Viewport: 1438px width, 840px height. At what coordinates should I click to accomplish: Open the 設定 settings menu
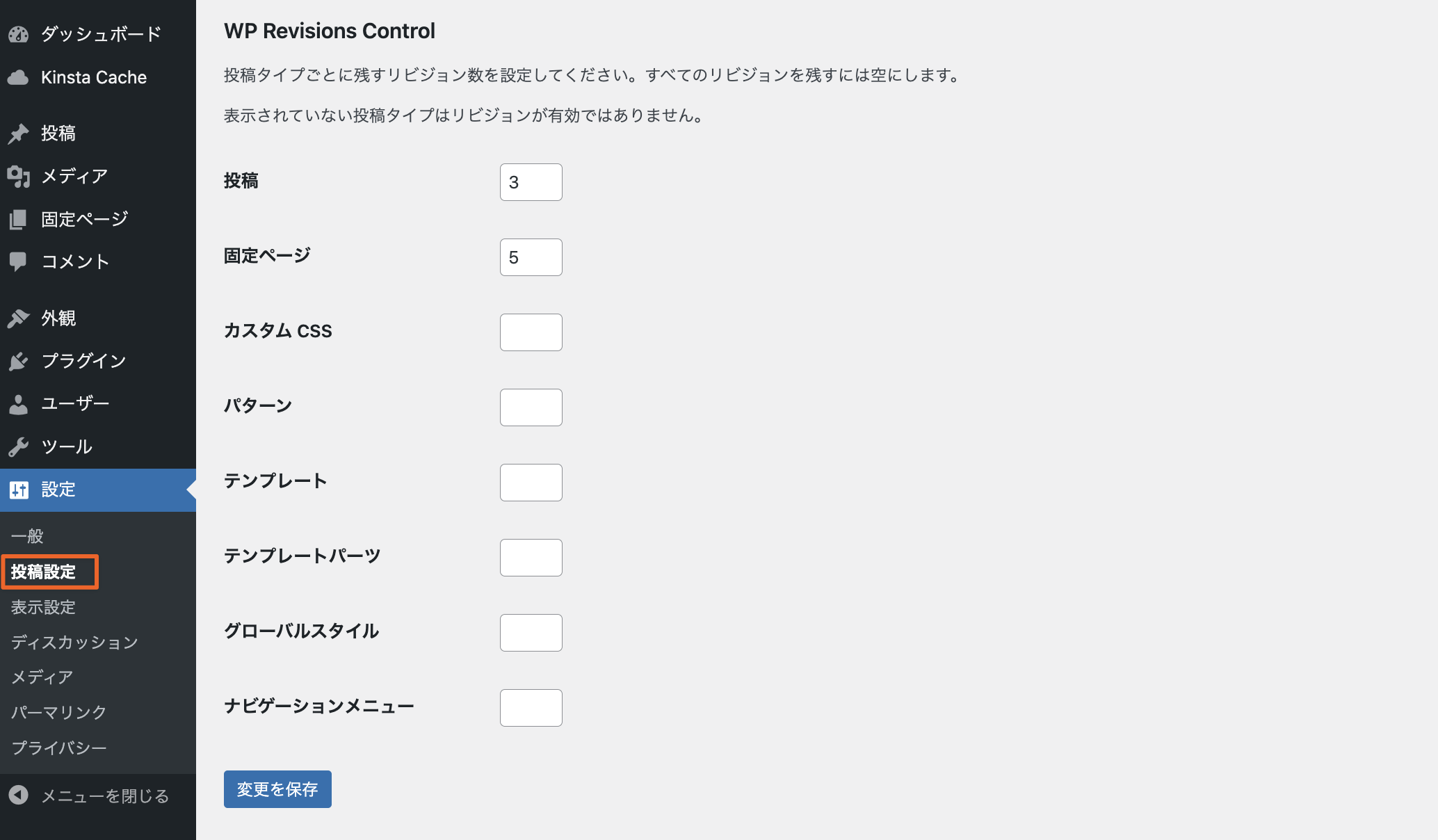58,490
